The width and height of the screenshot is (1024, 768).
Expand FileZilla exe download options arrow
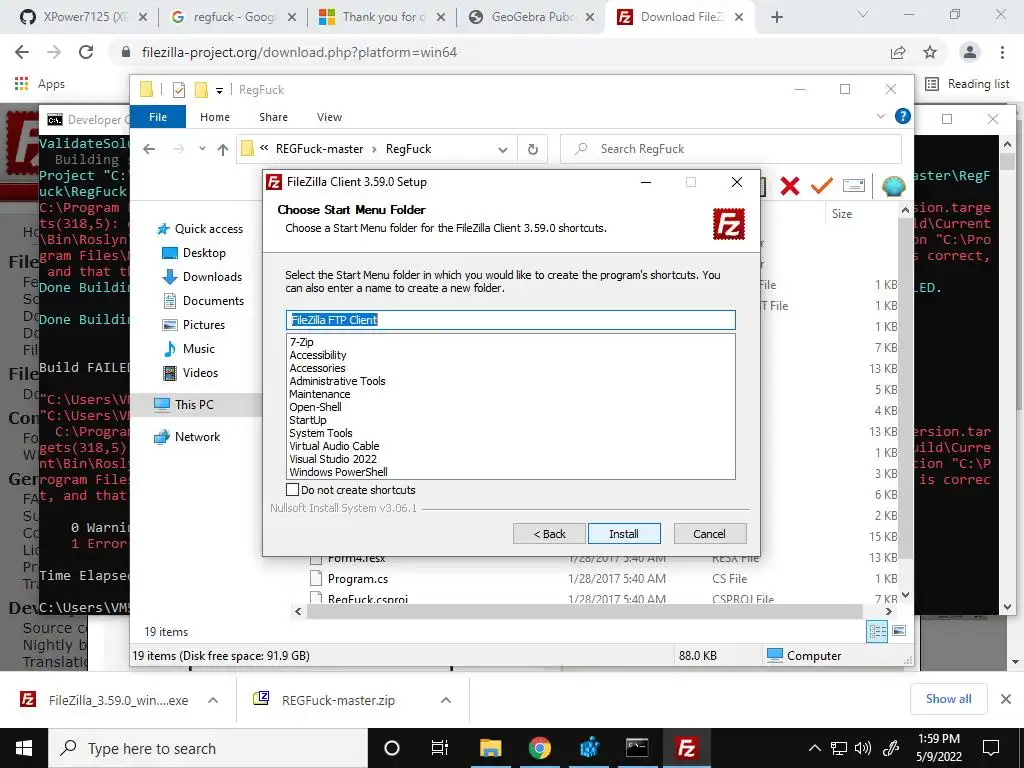click(x=213, y=700)
